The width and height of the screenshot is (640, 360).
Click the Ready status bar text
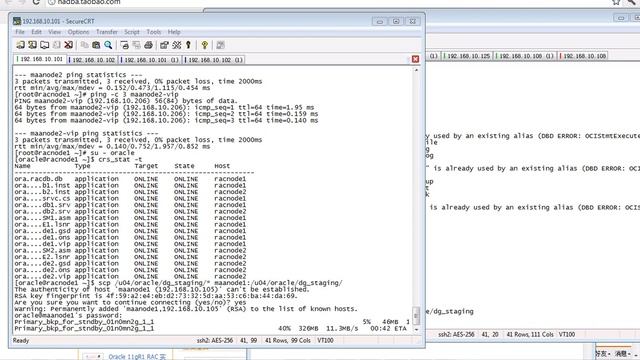tap(21, 340)
